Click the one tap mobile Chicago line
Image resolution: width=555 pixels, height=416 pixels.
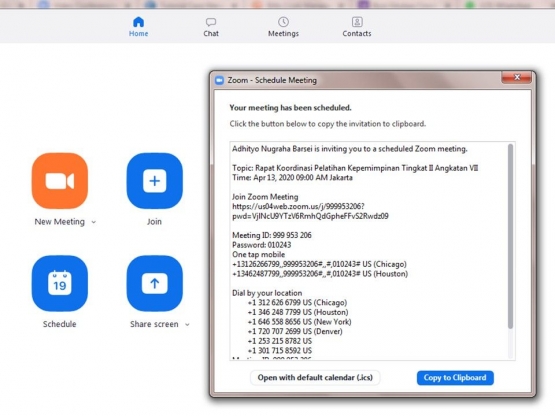[x=319, y=264]
